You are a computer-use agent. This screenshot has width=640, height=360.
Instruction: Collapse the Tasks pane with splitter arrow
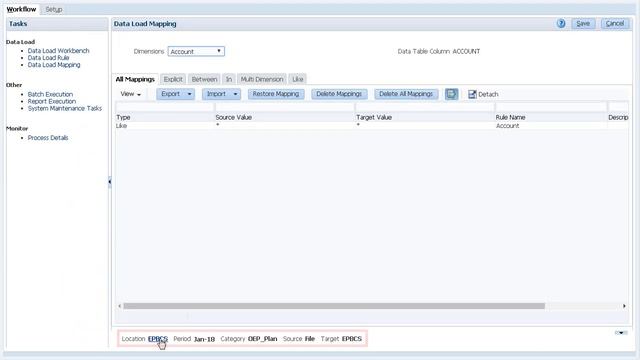pos(109,181)
